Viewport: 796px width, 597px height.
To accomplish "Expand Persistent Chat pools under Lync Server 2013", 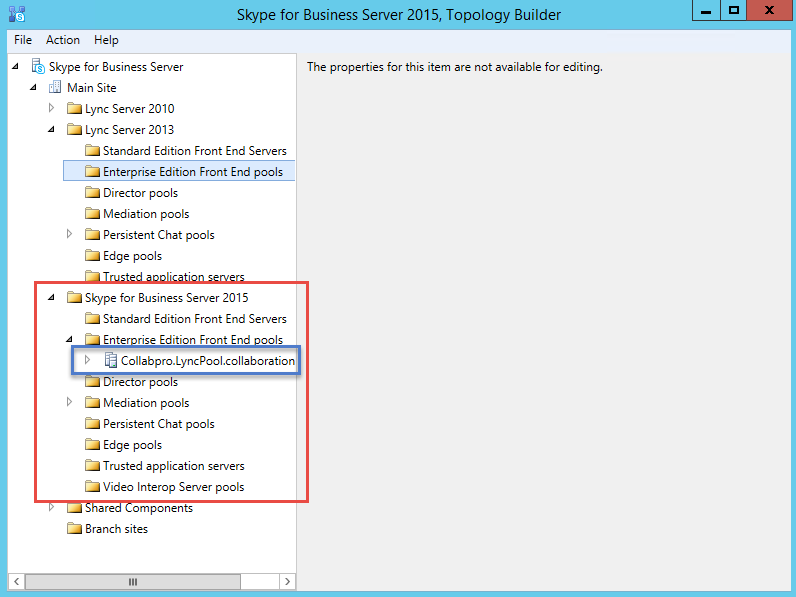I will [70, 234].
